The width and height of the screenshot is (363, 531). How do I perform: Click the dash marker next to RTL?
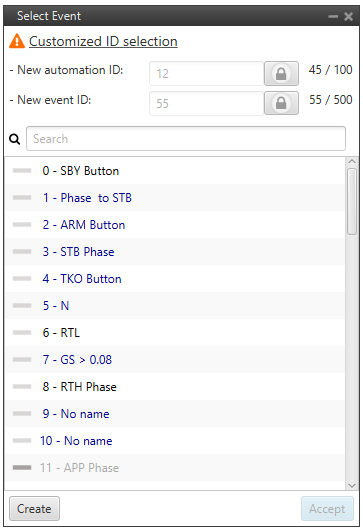tap(22, 333)
